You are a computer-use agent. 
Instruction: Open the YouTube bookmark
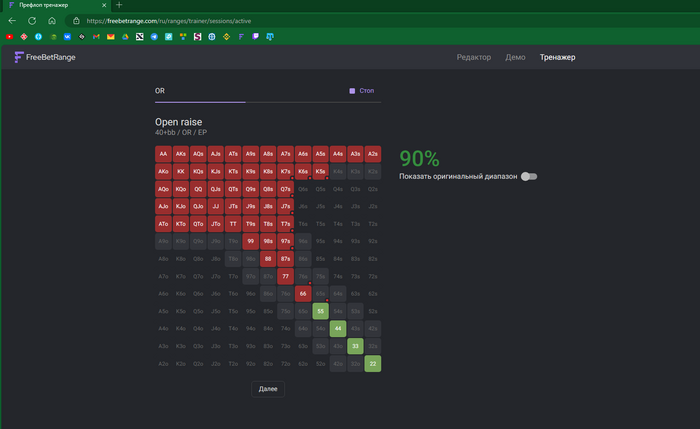[9, 37]
